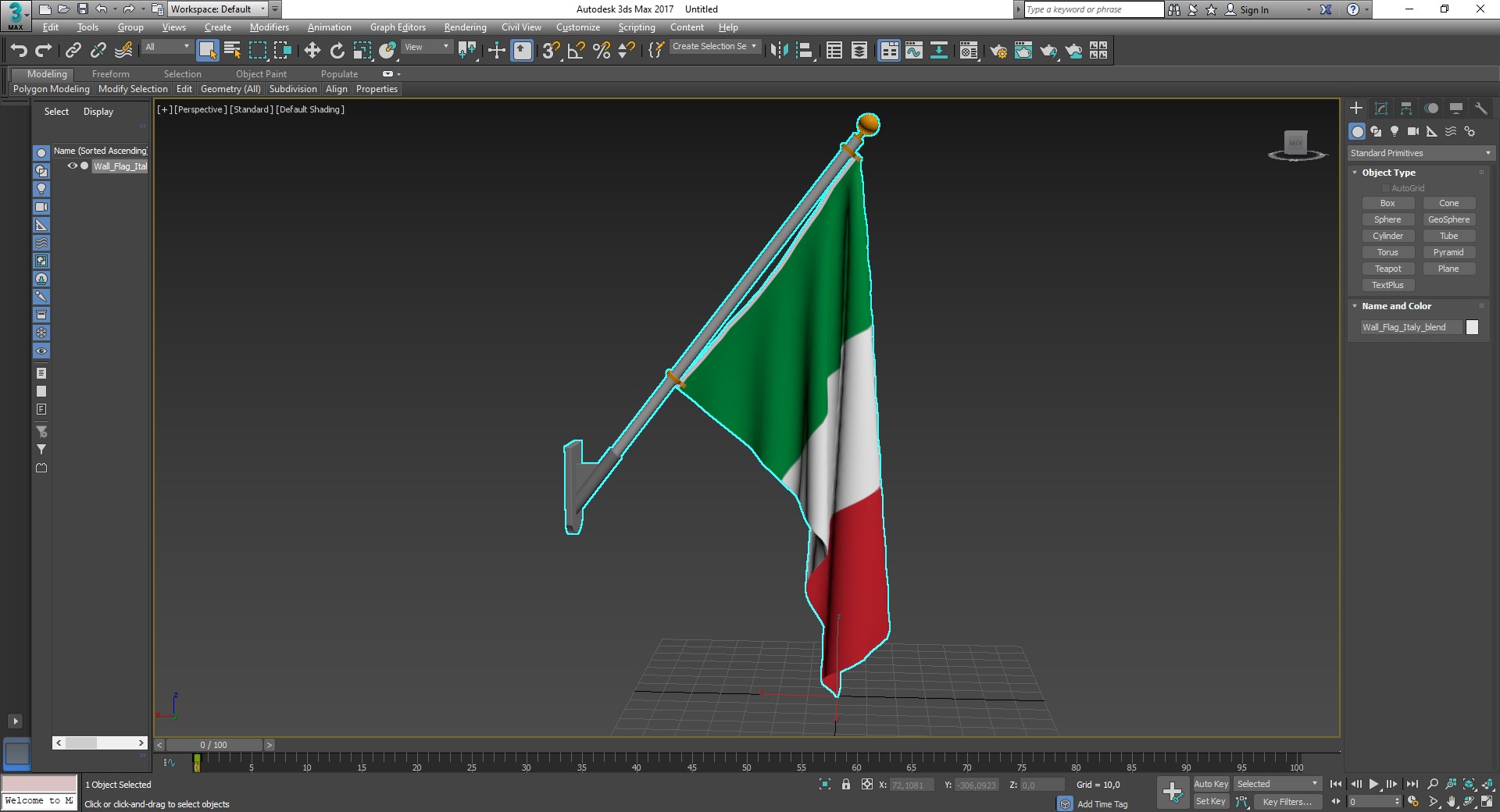1500x812 pixels.
Task: Activate the Select and Move tool
Action: (312, 51)
